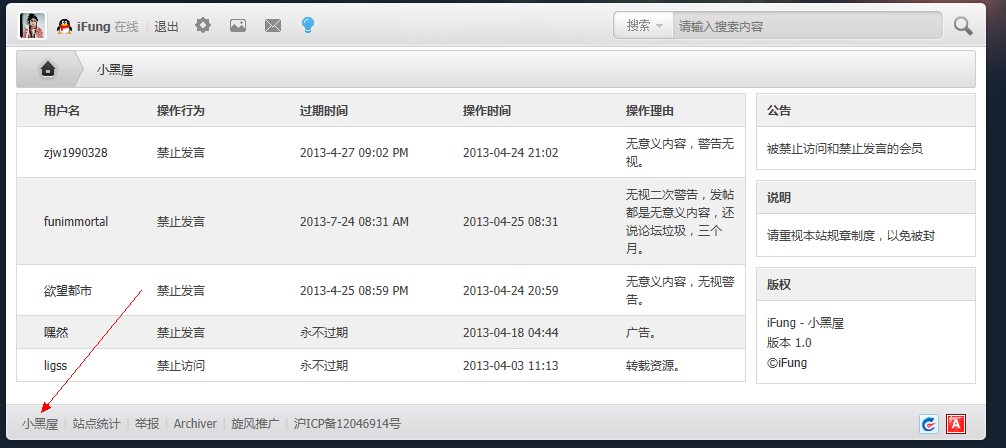Click 永不过期 in the ligss row

pyautogui.click(x=324, y=366)
